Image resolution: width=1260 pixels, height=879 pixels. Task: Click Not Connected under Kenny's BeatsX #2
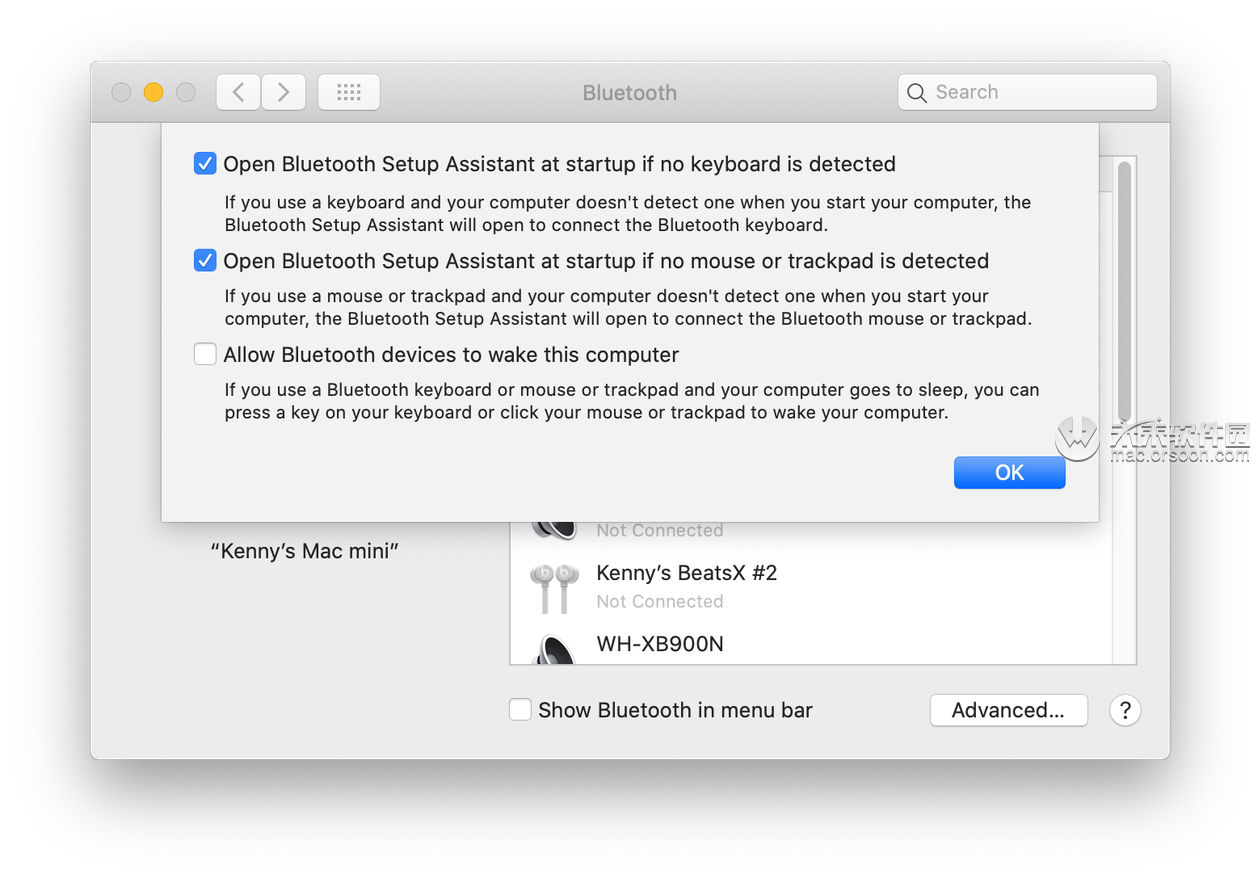click(660, 601)
